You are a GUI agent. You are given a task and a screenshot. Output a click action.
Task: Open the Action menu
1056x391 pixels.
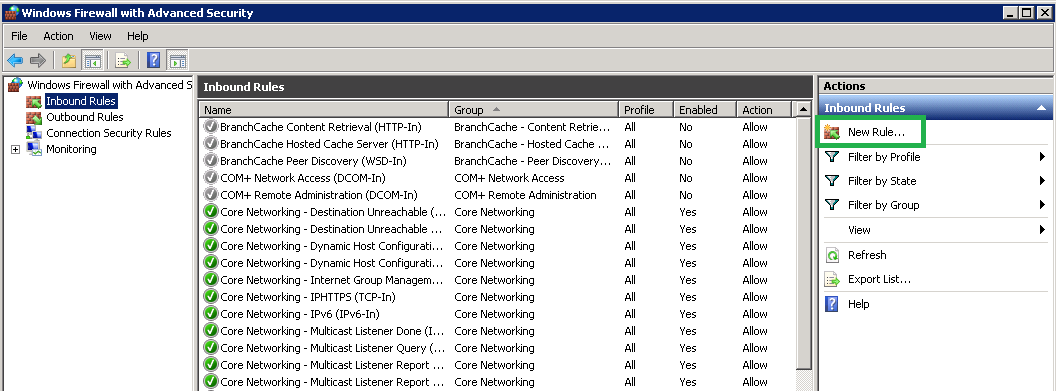pos(59,36)
